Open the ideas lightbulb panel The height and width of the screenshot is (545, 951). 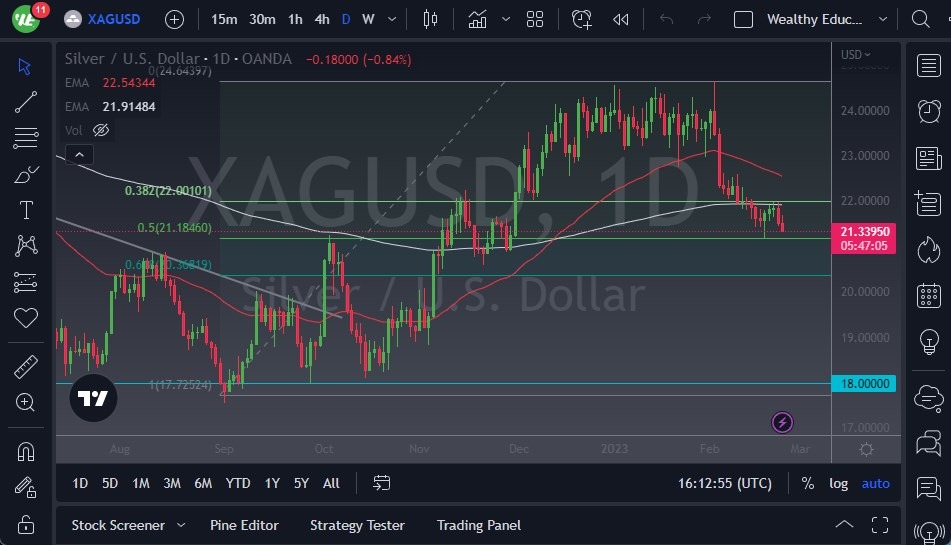coord(929,341)
